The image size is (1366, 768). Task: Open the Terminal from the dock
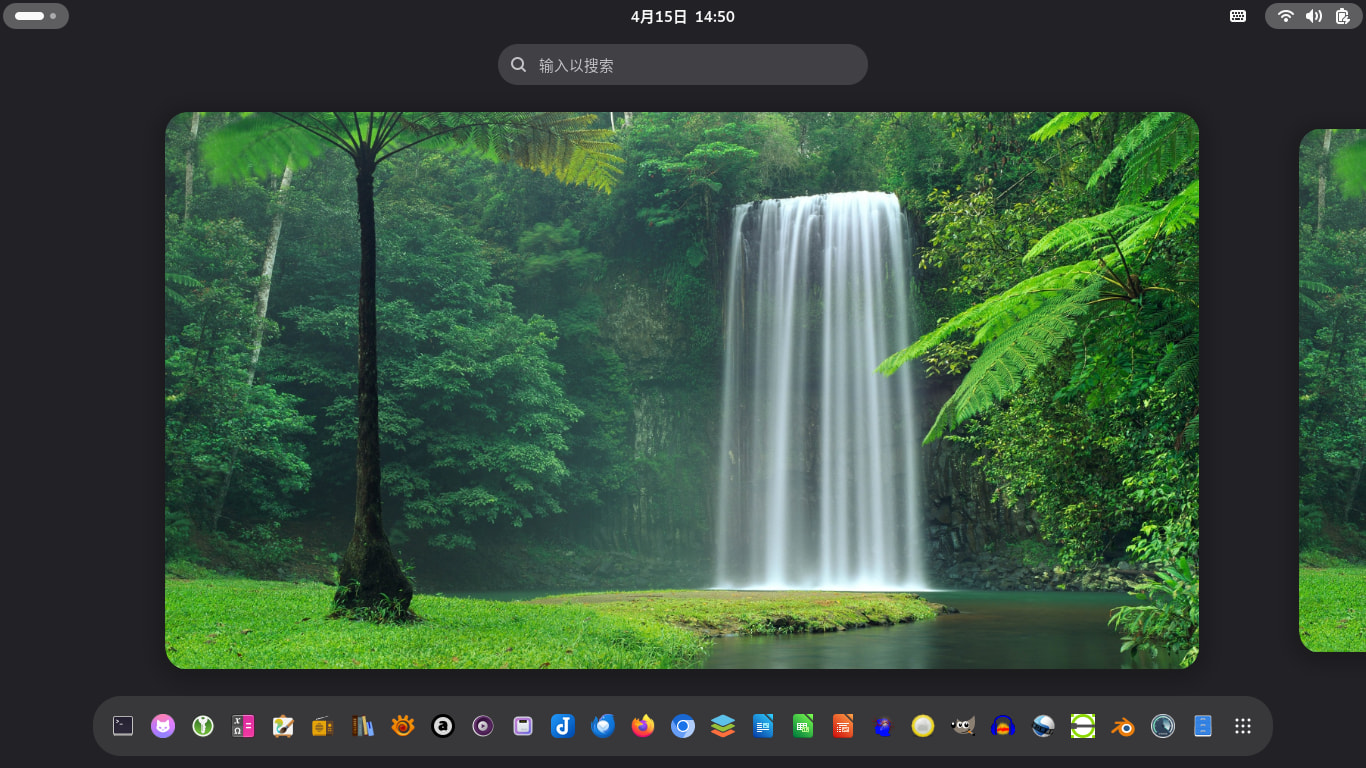[x=123, y=726]
